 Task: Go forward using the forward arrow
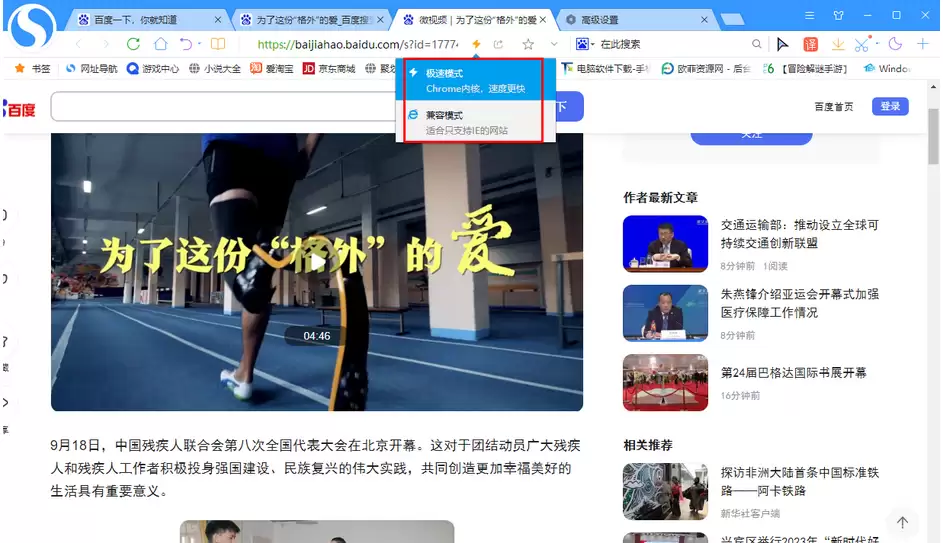105,44
